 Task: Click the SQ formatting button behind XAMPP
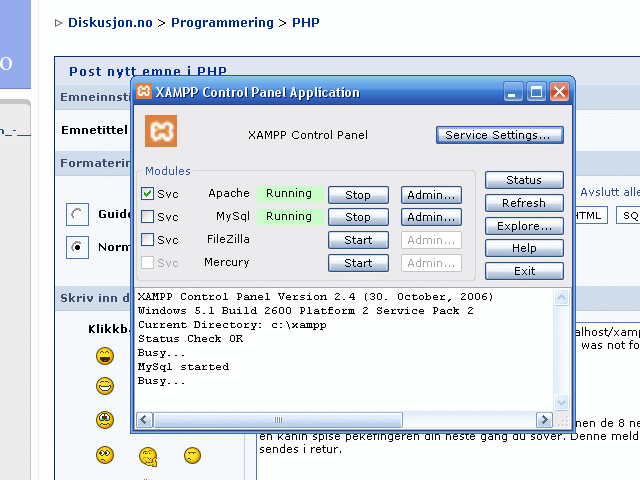pos(628,215)
